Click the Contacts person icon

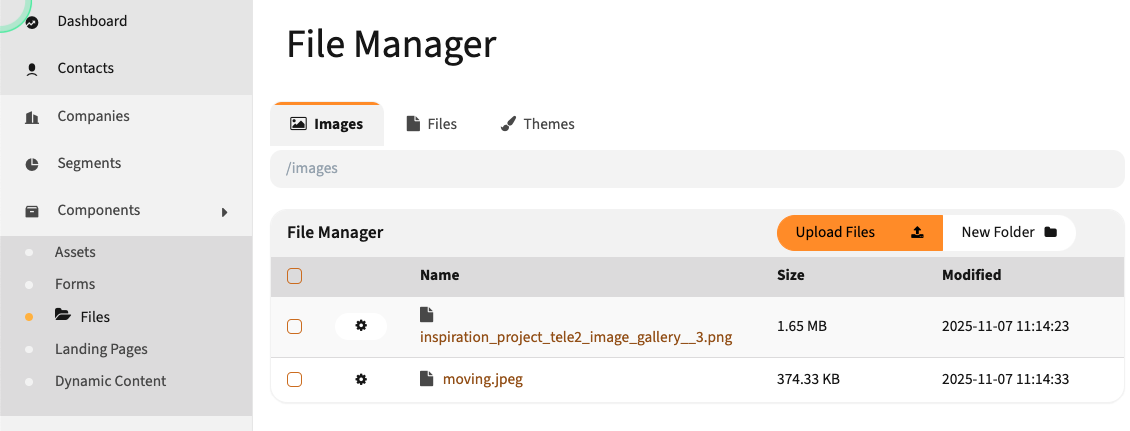click(32, 70)
